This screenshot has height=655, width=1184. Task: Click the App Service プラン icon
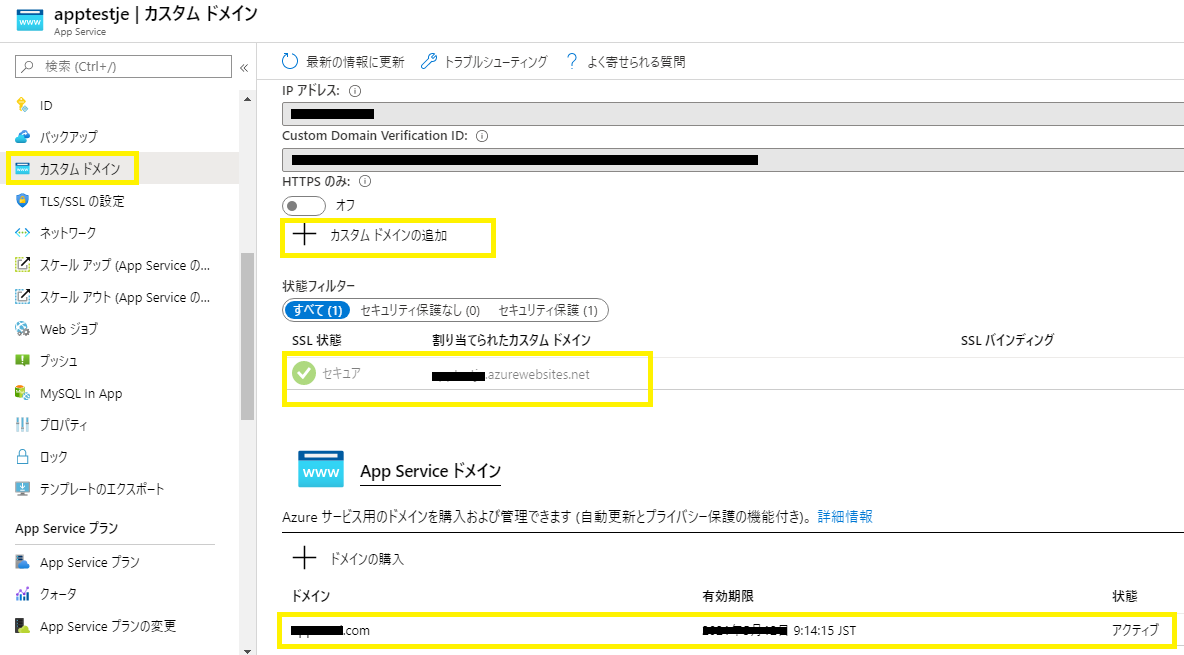(x=23, y=562)
